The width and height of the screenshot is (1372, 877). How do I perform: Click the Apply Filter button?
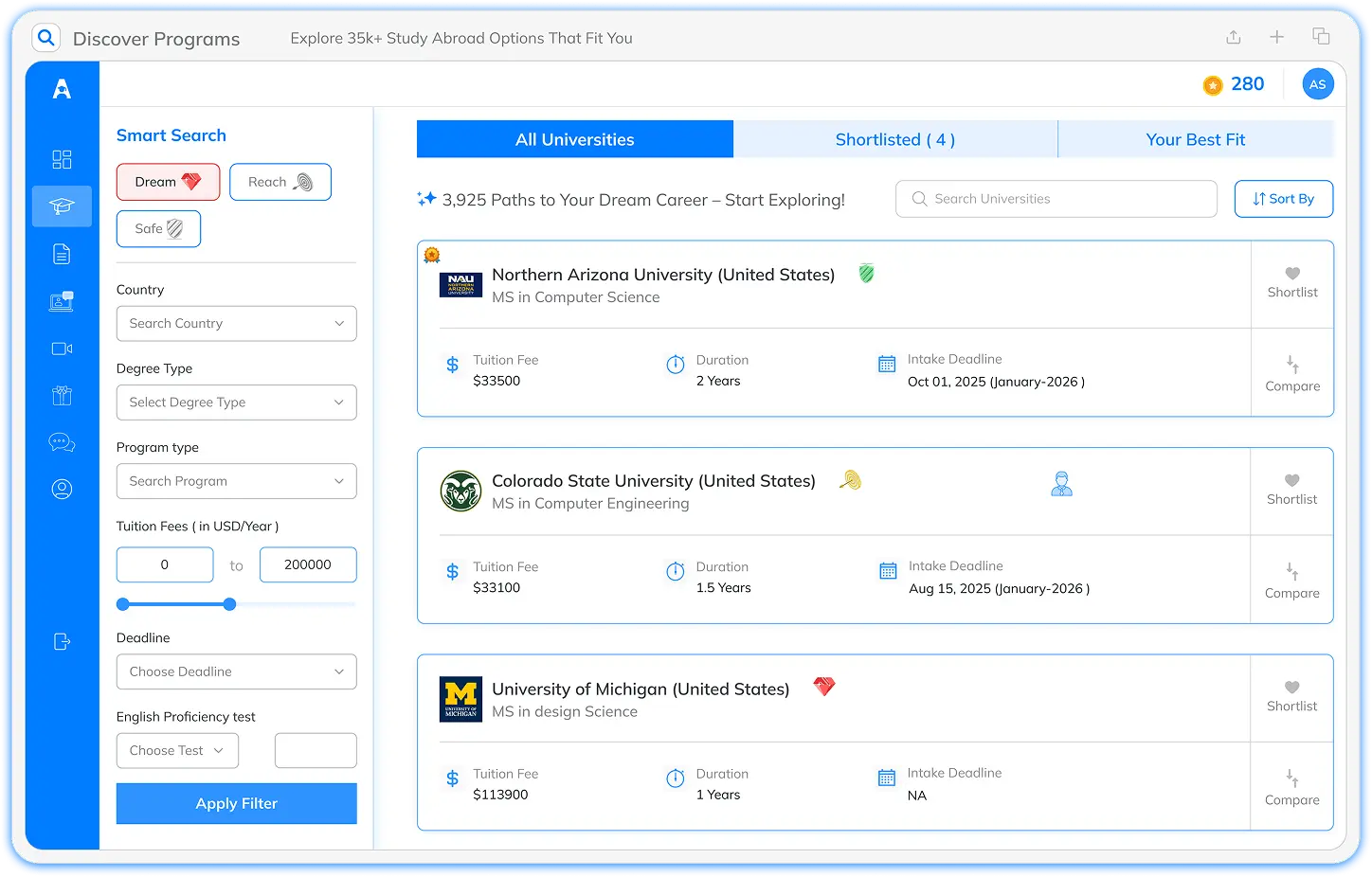point(236,803)
